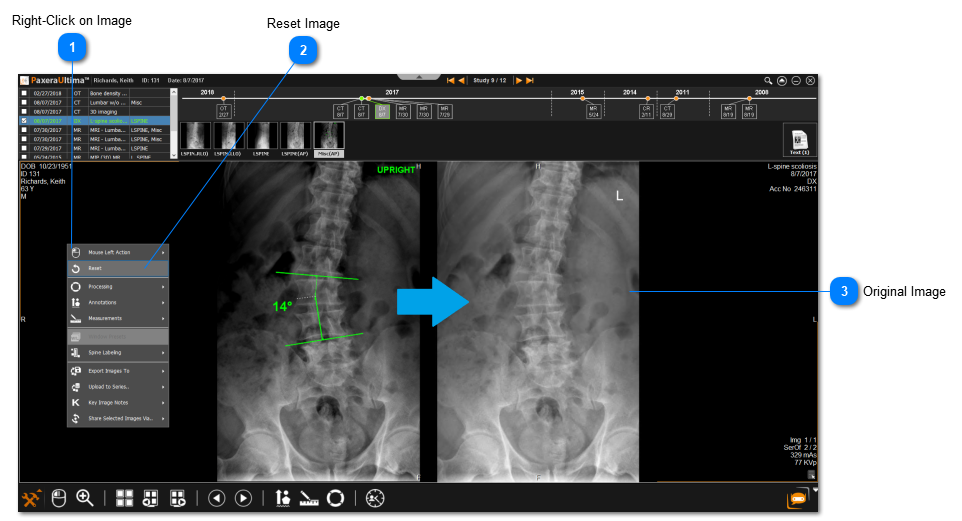Select the Misc(AP) series thumbnail
Screen dimensions: 962x521
[x=328, y=139]
